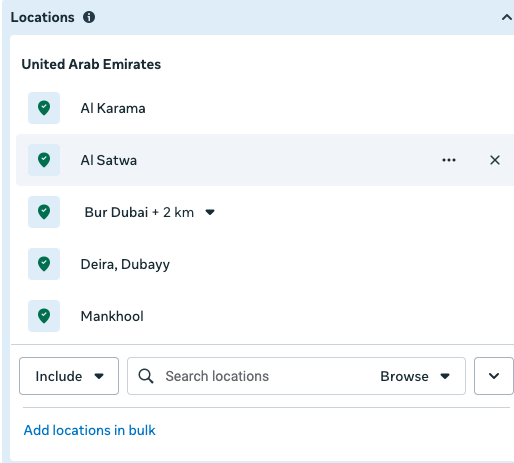Click the location pin icon for Mankhool
The width and height of the screenshot is (514, 463).
click(44, 316)
